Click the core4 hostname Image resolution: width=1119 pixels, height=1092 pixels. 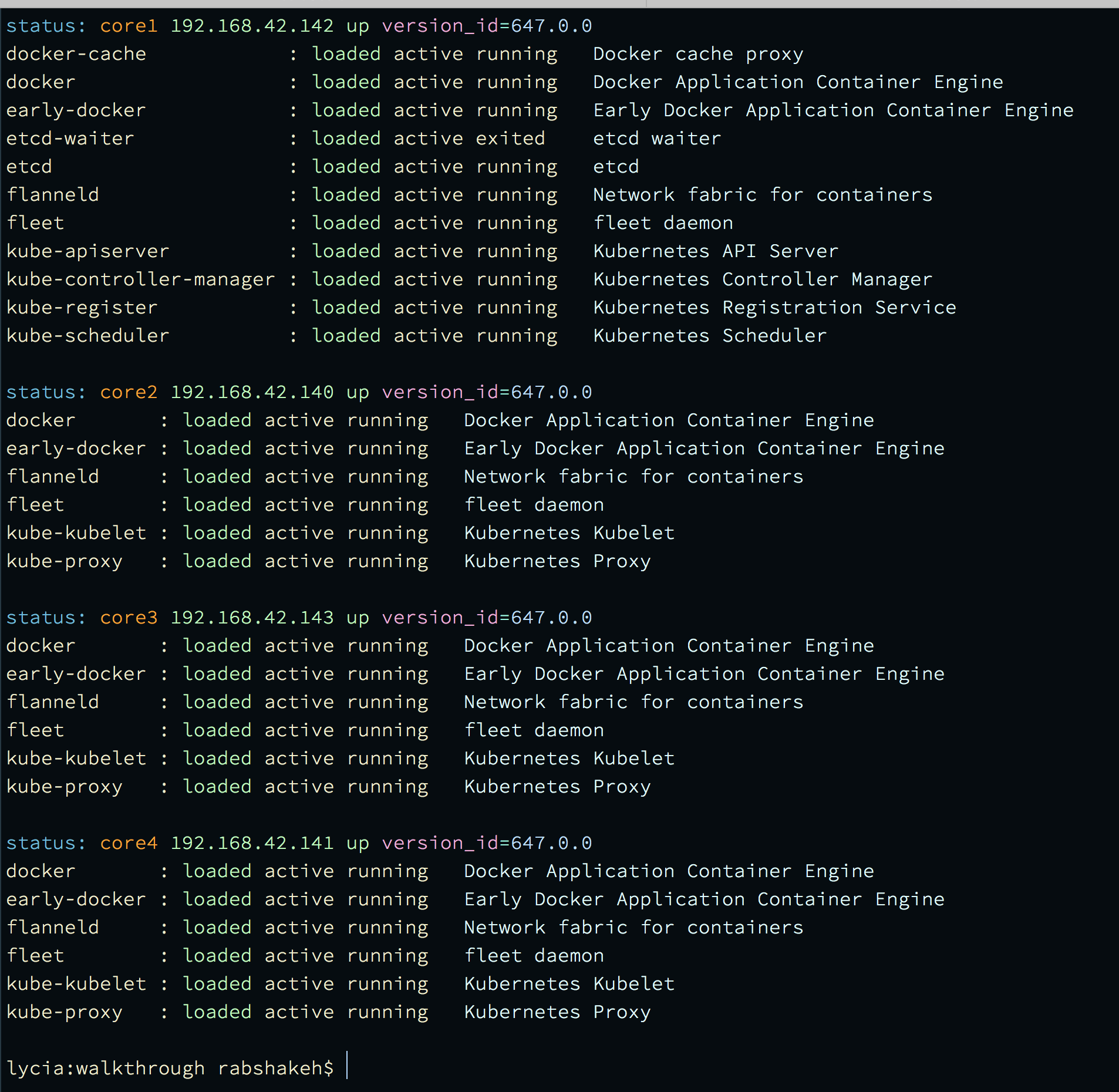[129, 843]
